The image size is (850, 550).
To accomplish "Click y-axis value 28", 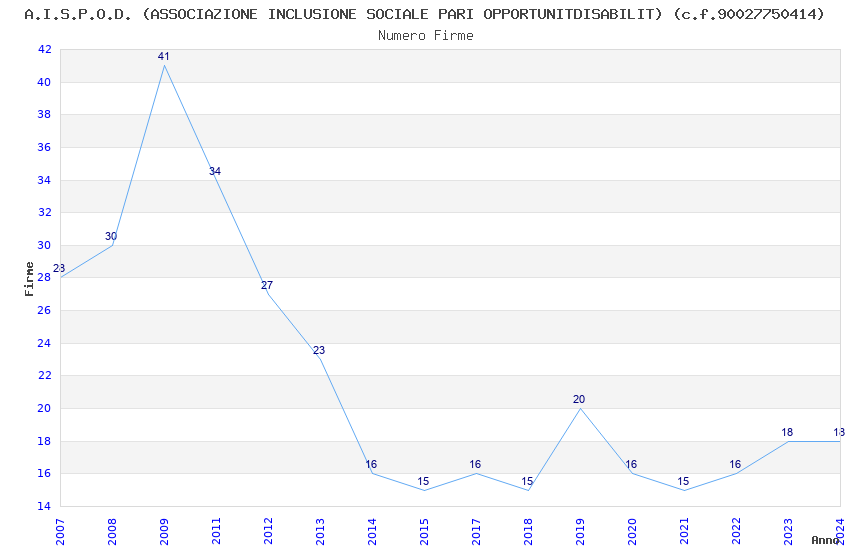I will tap(44, 277).
